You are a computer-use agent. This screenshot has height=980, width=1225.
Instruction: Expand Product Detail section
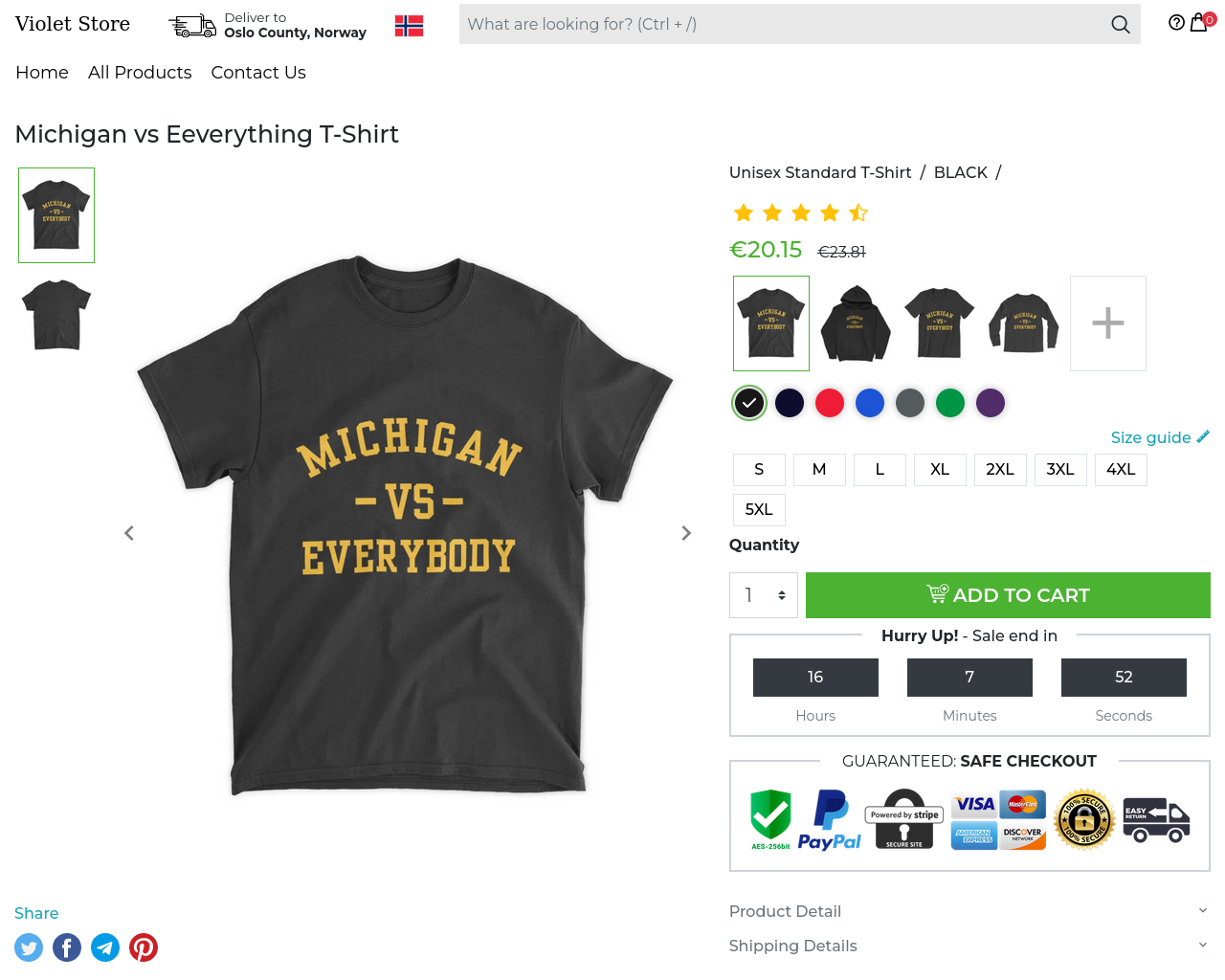coord(969,911)
